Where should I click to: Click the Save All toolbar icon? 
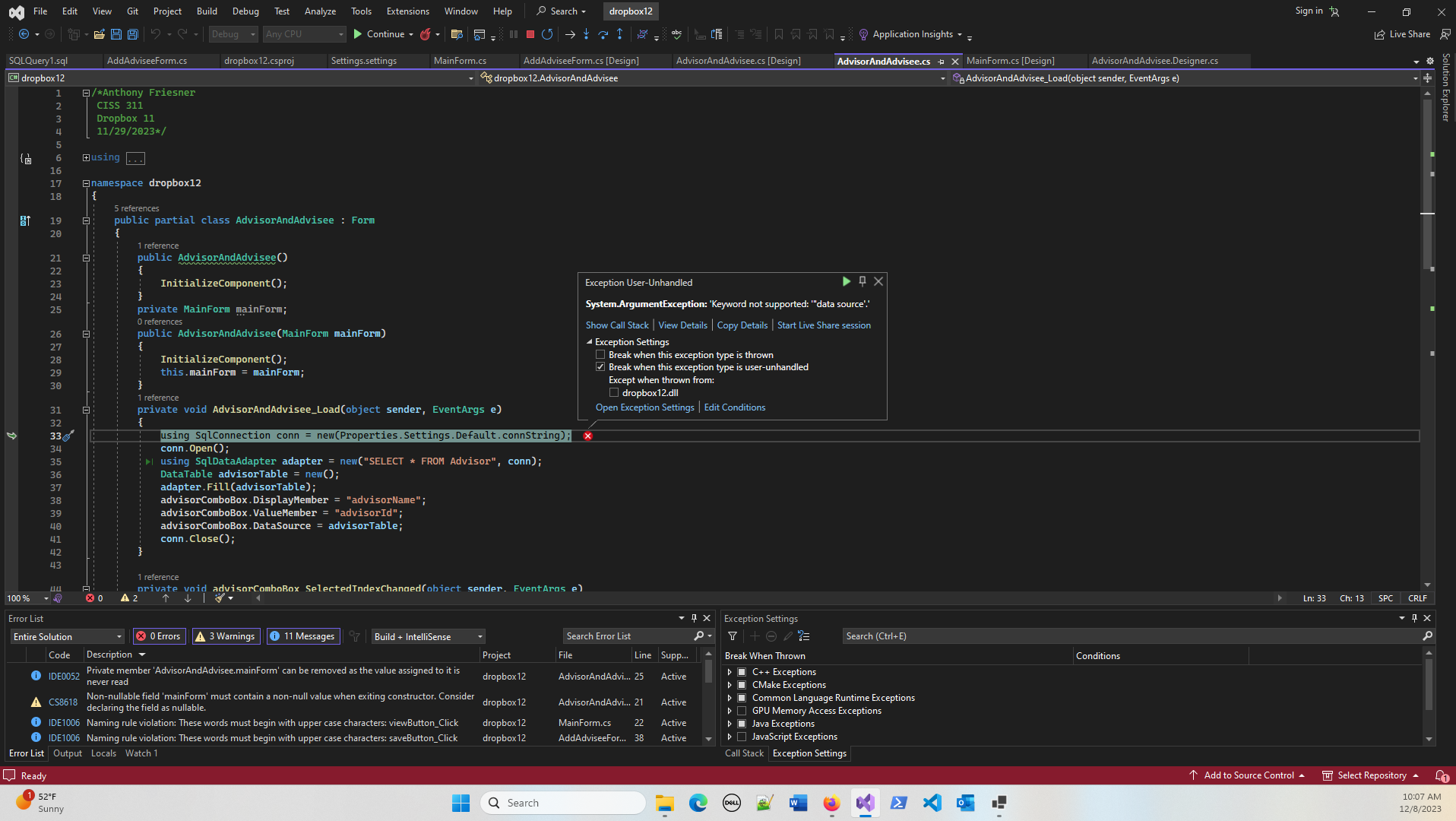pyautogui.click(x=132, y=34)
